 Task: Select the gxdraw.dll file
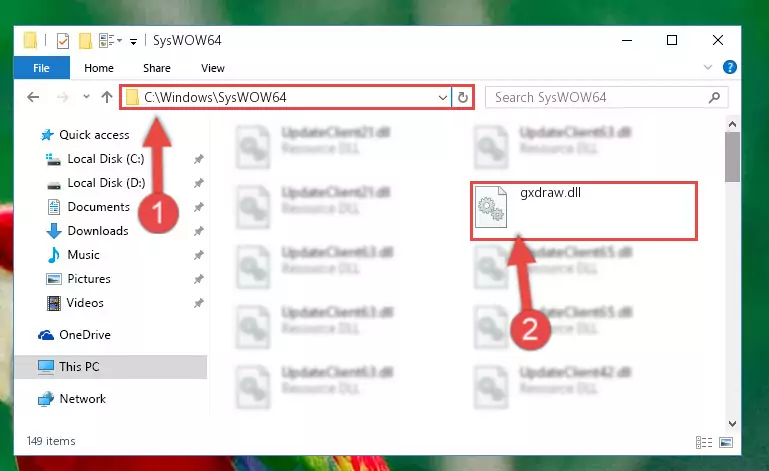click(x=584, y=210)
